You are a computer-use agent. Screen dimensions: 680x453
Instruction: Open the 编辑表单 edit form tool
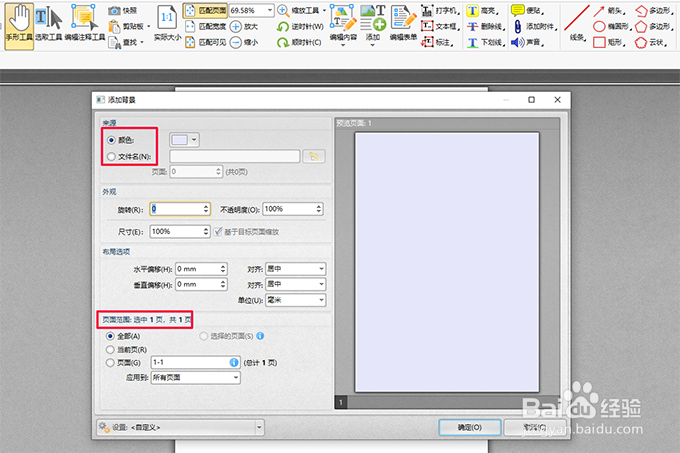[x=403, y=24]
